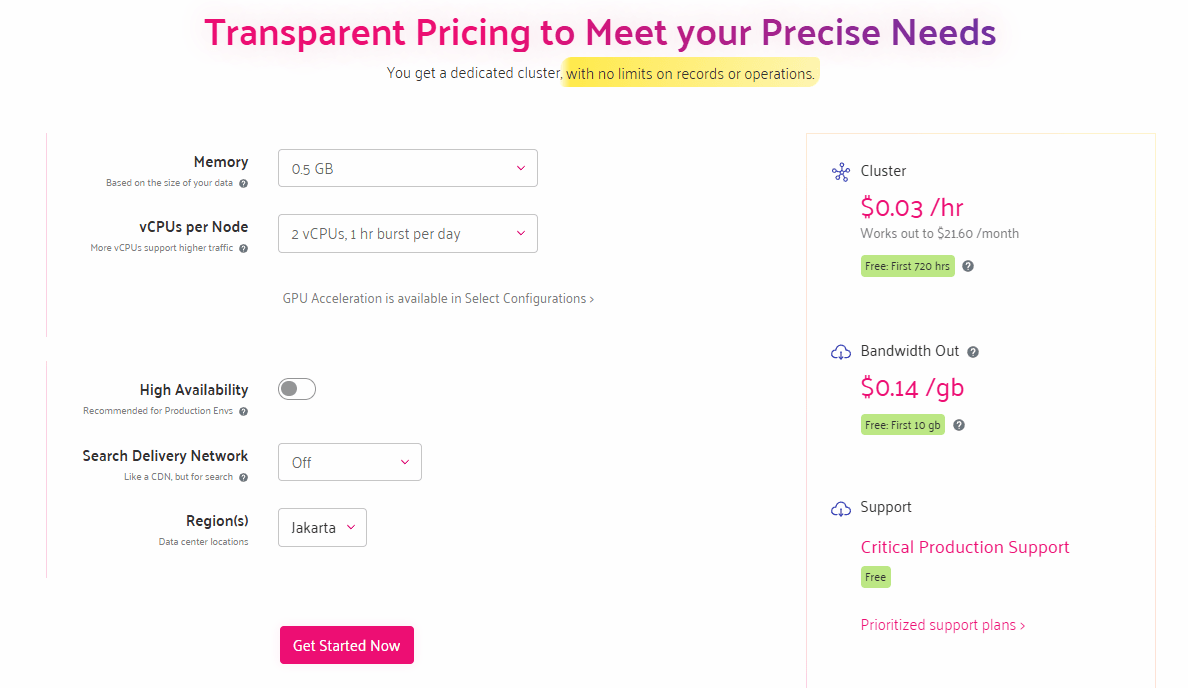Click question mark beside Free First 10 gb
The height and width of the screenshot is (688, 1188).
(x=958, y=424)
